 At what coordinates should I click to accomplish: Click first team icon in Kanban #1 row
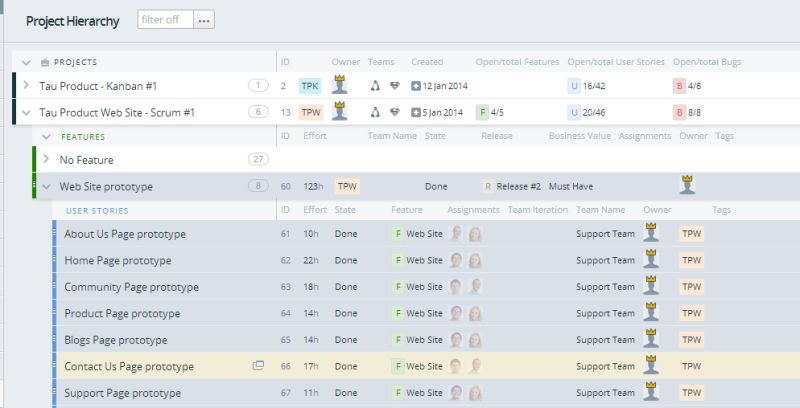(x=375, y=86)
